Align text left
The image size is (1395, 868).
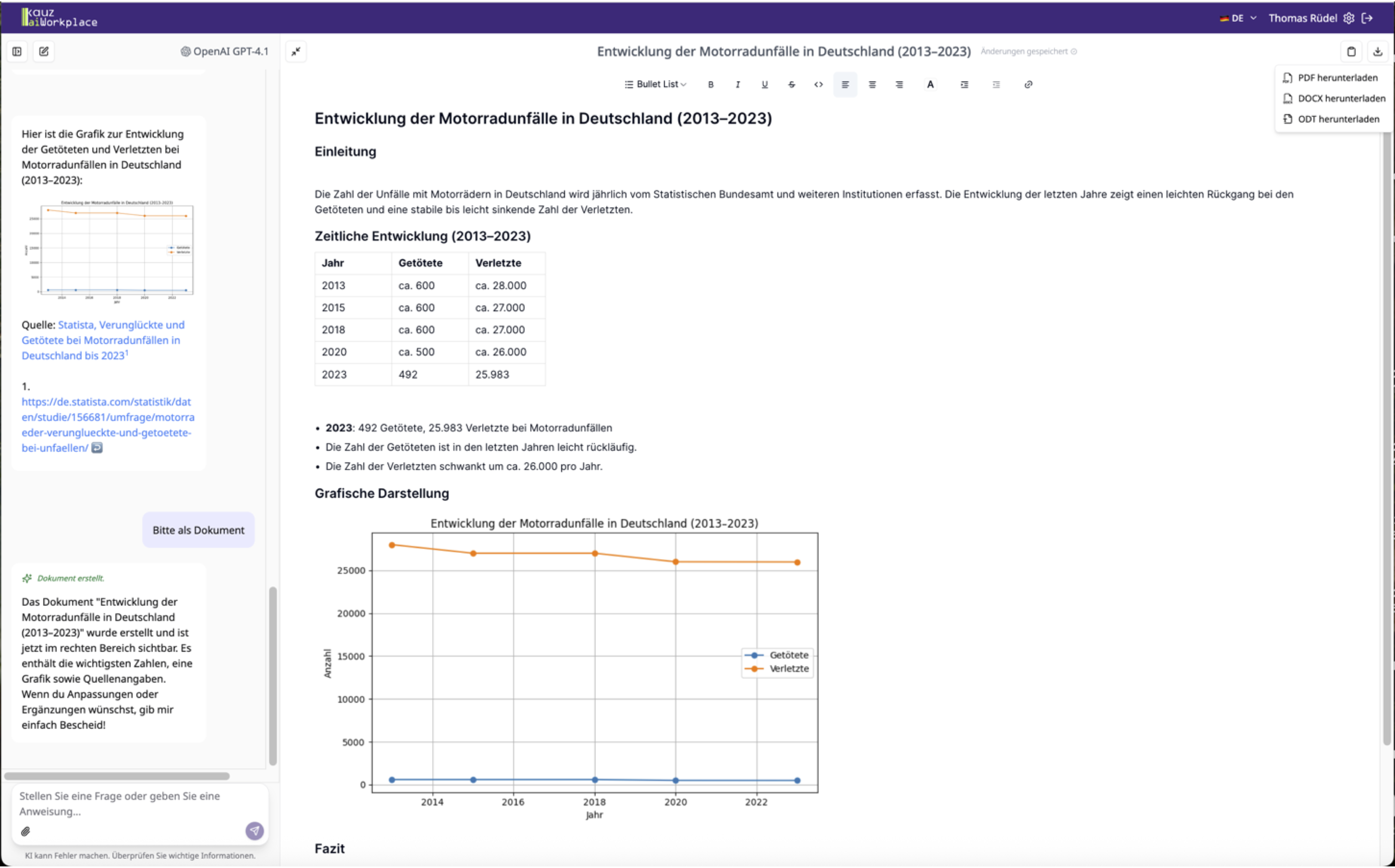tap(846, 84)
